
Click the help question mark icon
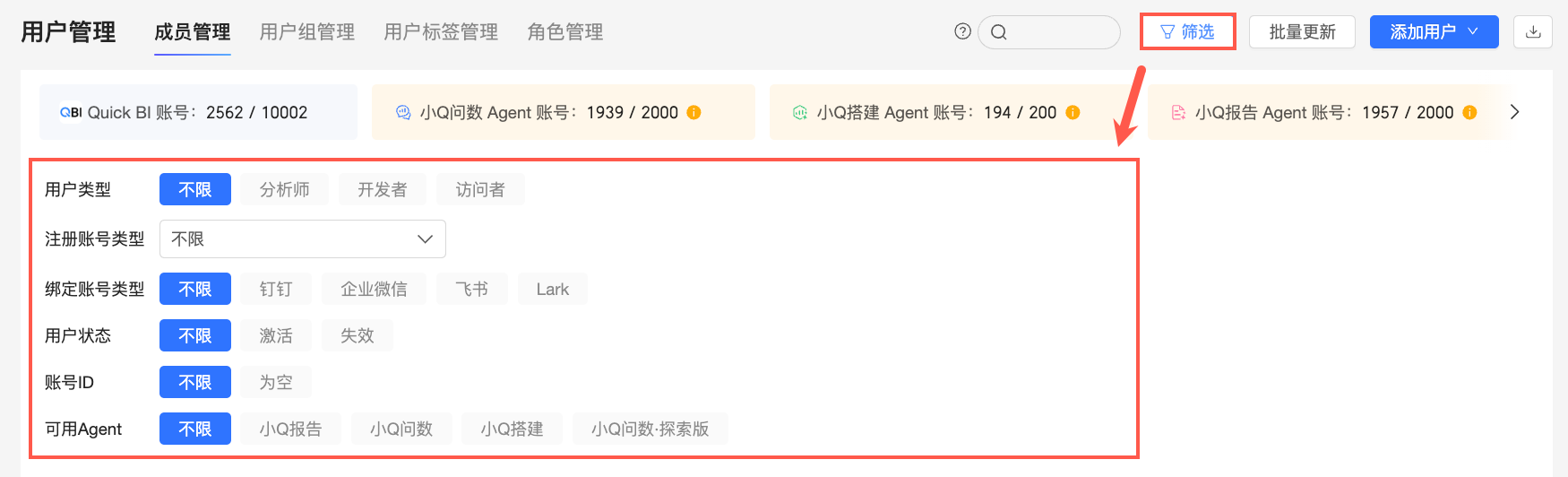click(x=962, y=31)
